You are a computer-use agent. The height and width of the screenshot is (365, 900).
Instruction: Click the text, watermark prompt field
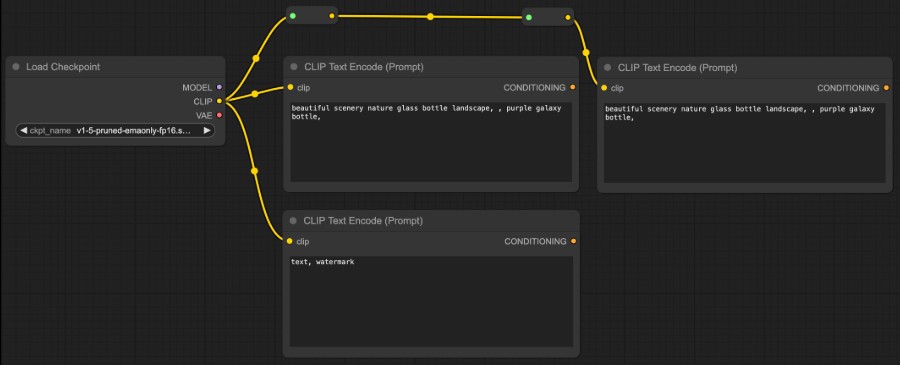click(431, 301)
